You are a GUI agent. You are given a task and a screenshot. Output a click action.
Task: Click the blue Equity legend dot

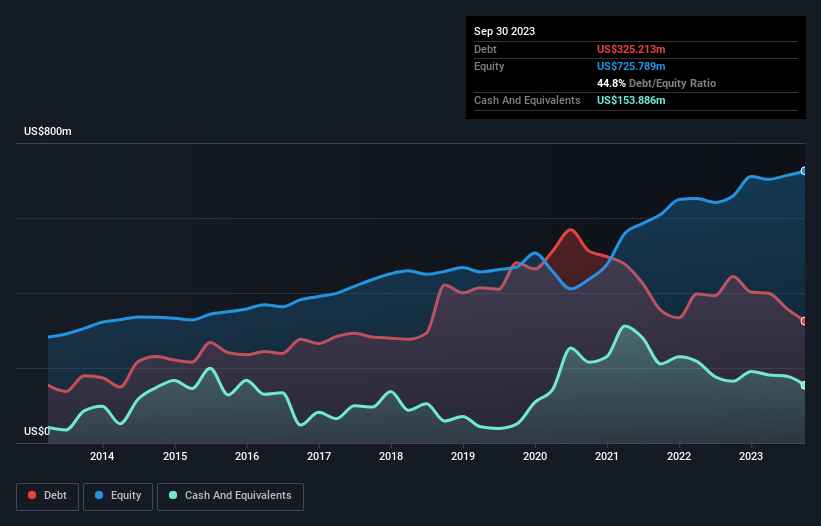[98, 495]
